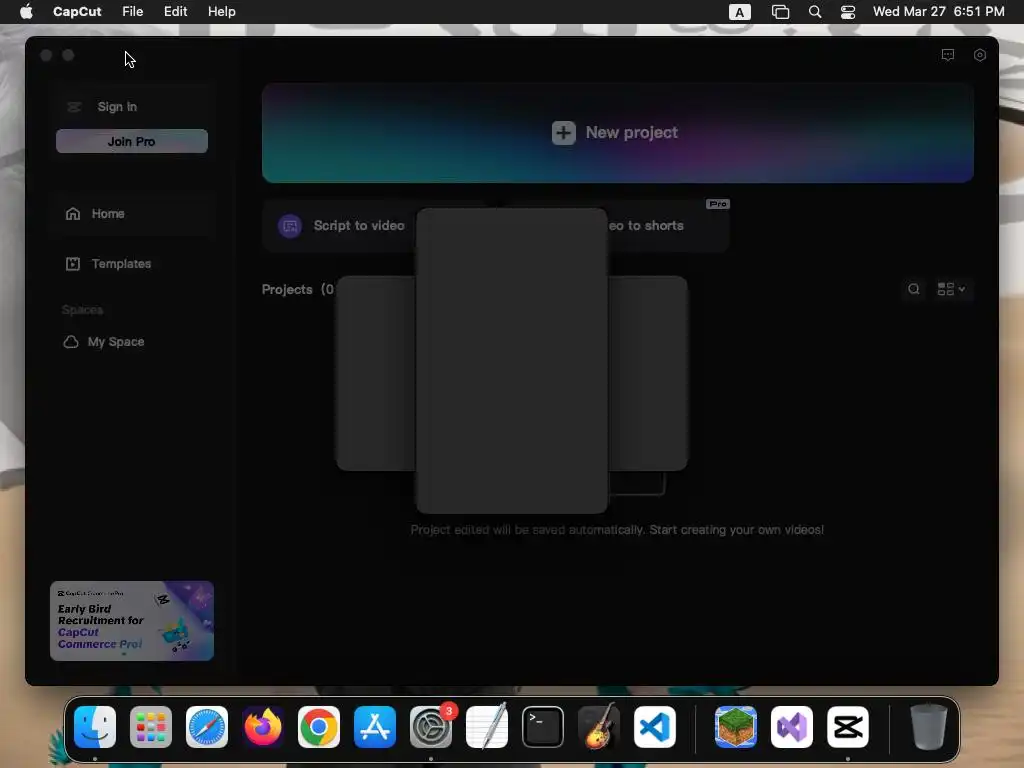Click the date and time in menu bar
Image resolution: width=1024 pixels, height=768 pixels.
pos(938,12)
